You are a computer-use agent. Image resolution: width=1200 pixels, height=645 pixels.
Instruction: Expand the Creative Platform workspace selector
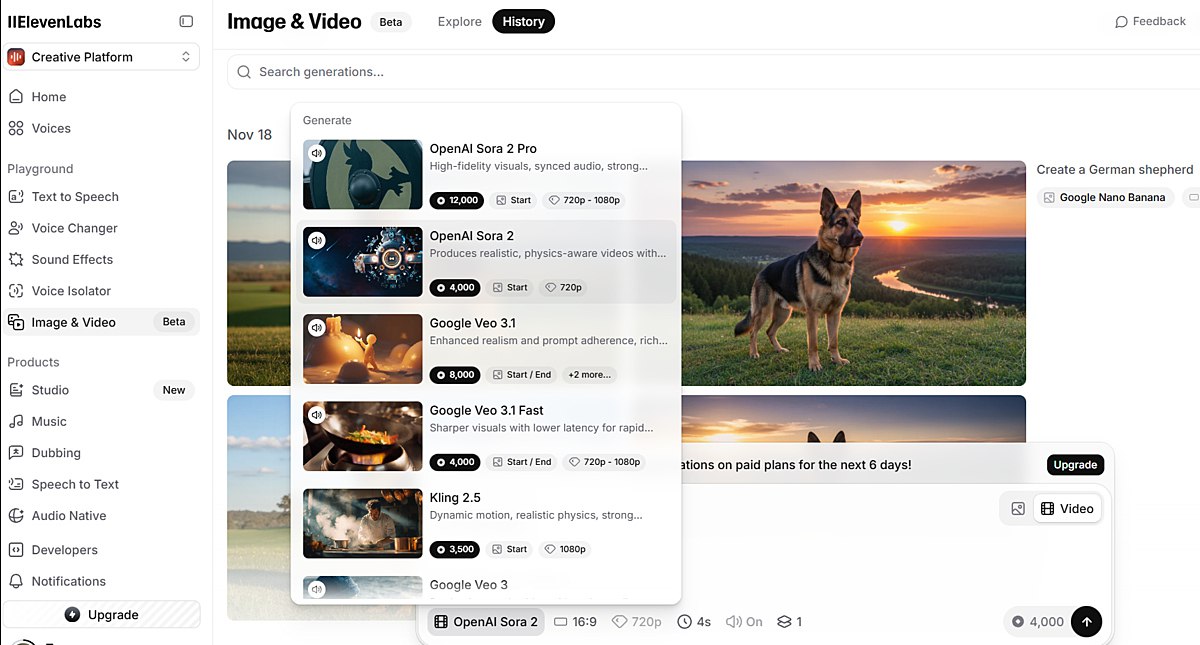coord(101,57)
